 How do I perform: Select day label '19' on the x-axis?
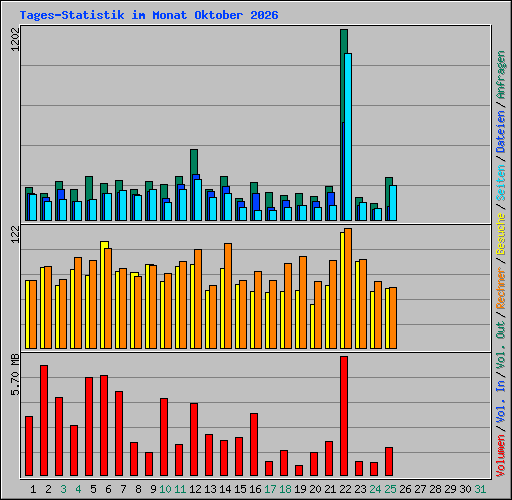[x=300, y=489]
